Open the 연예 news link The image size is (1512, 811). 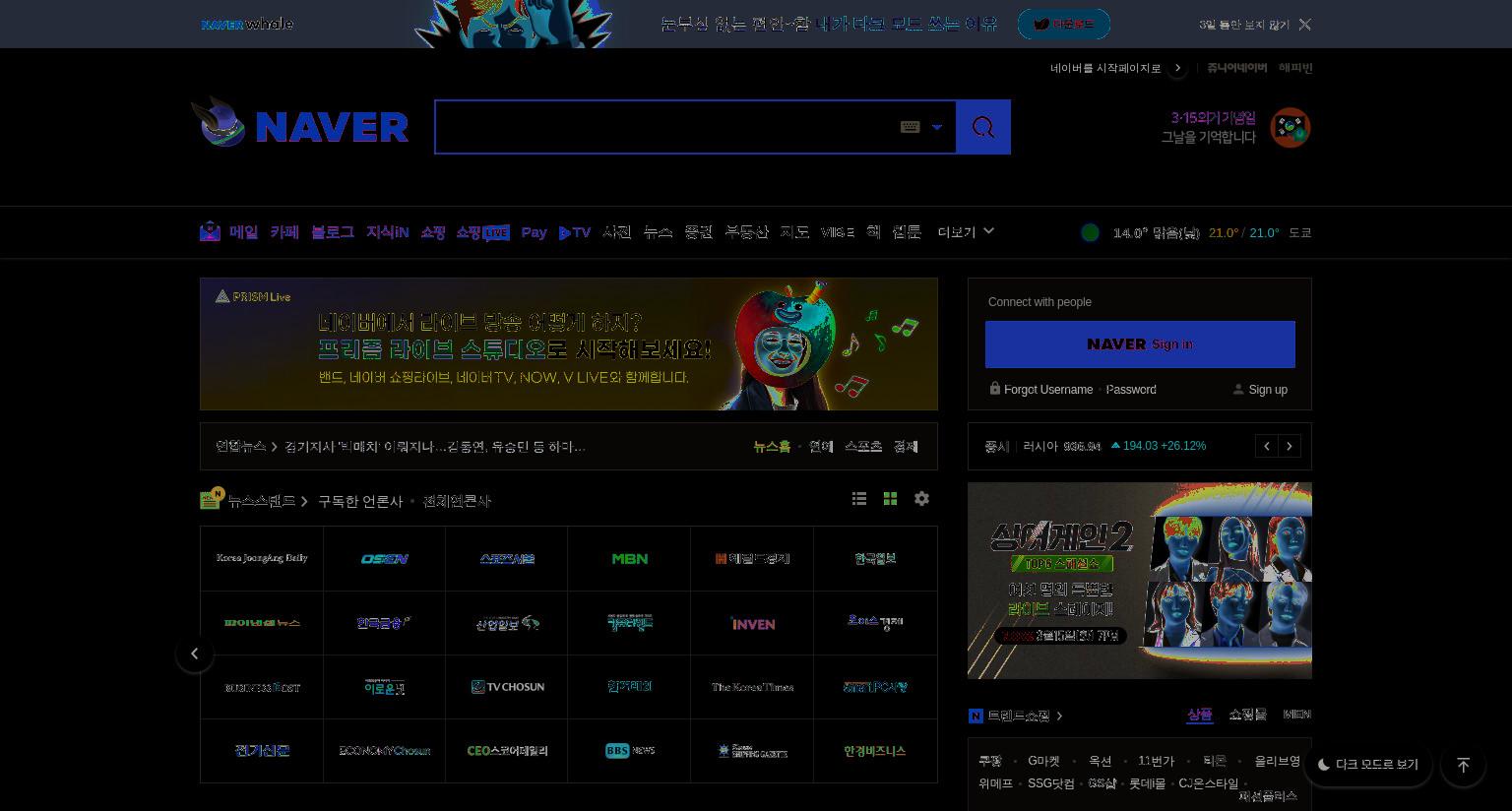[x=821, y=447]
